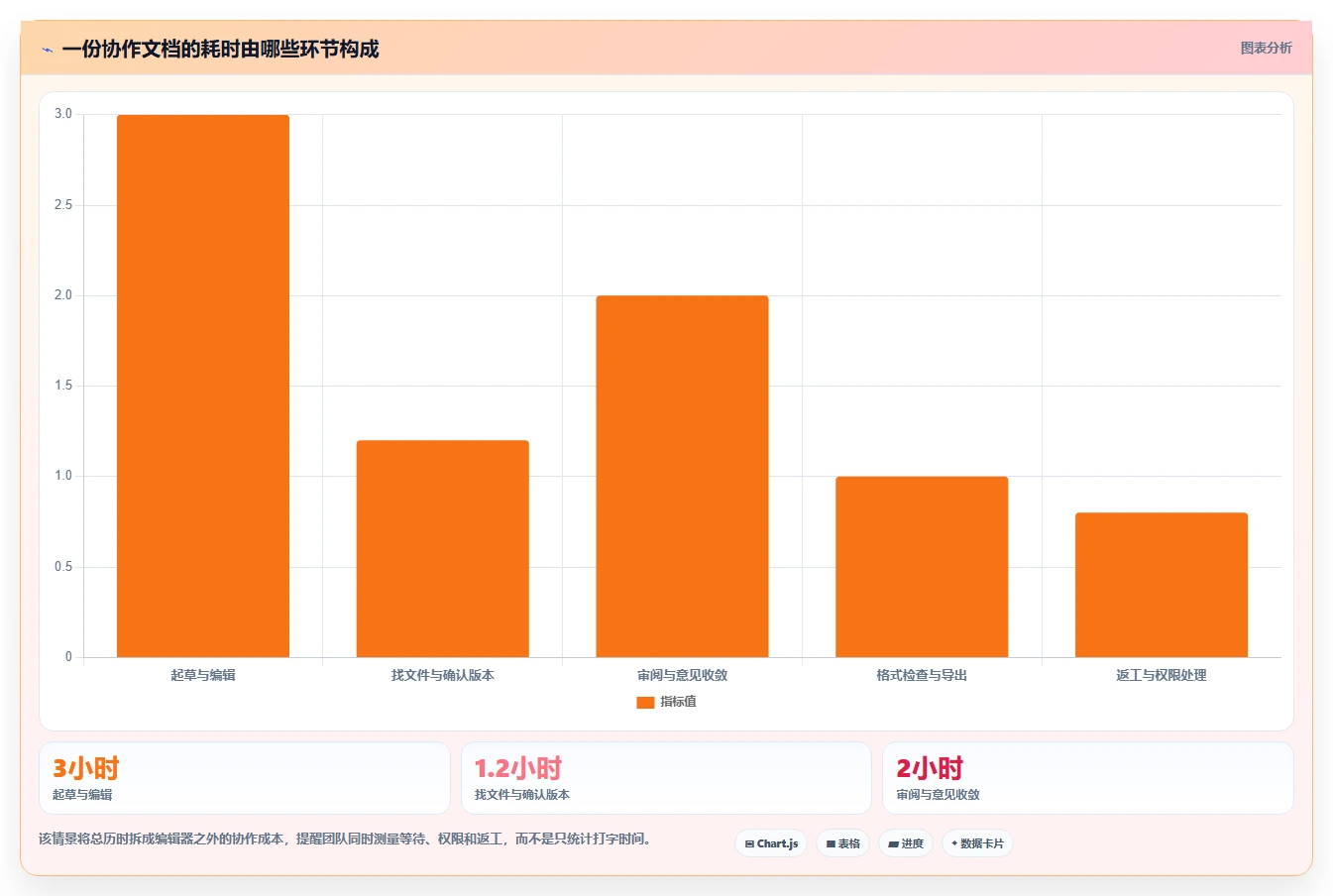
Task: Click the lightning icon beside the title
Action: coord(47,50)
